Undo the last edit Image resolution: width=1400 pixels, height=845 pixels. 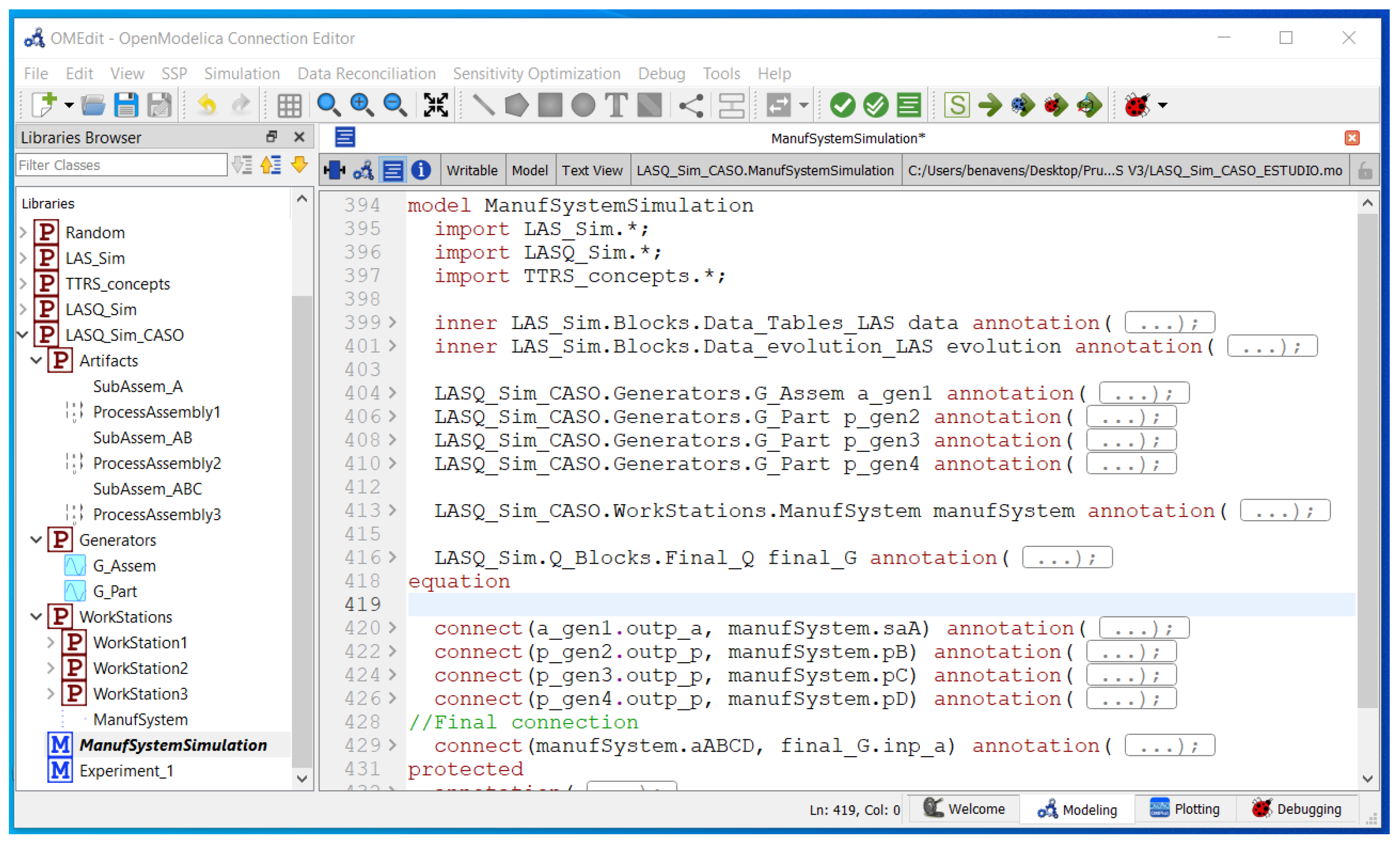(206, 105)
